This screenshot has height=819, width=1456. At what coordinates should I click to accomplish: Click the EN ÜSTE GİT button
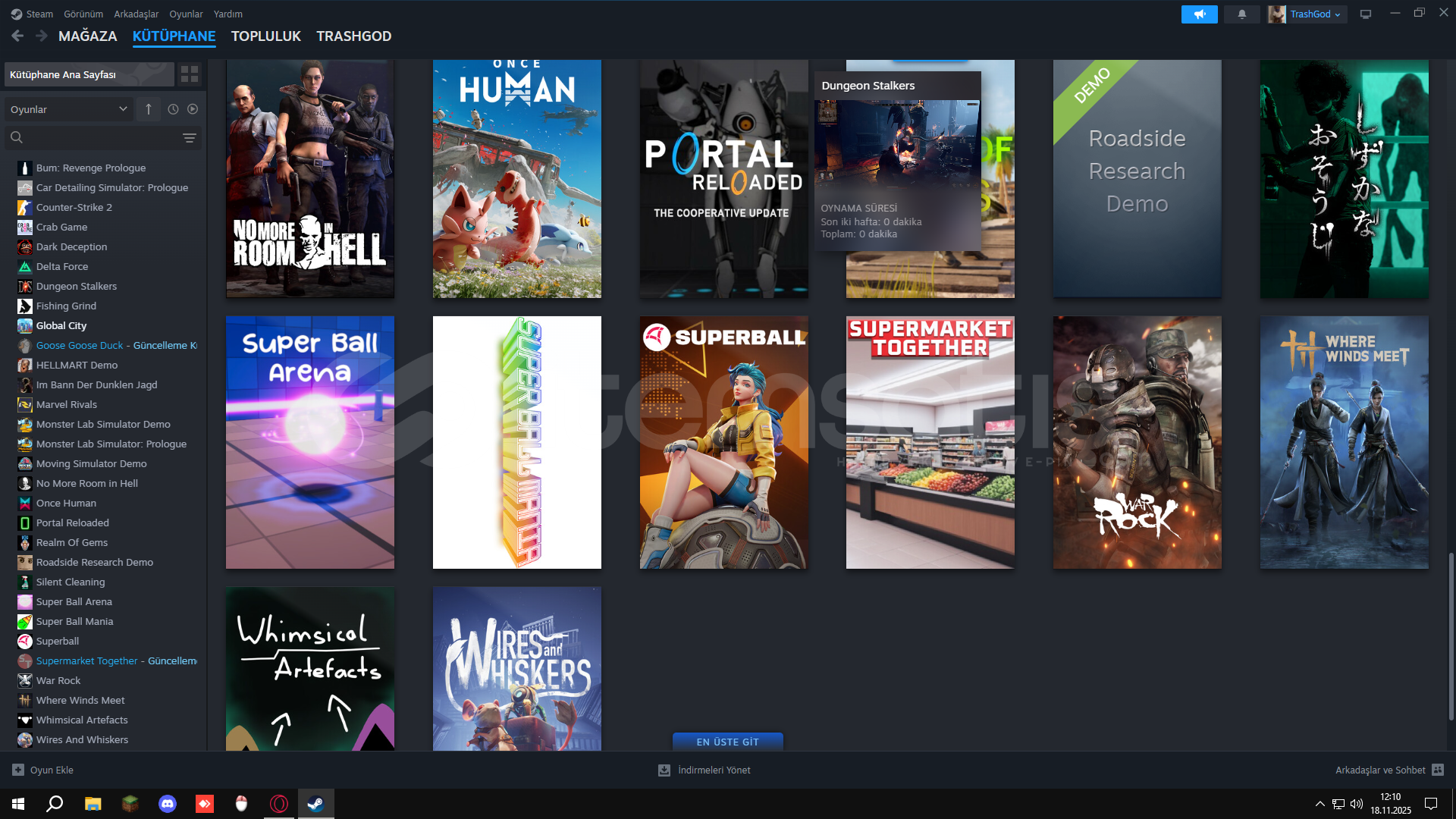[x=727, y=742]
